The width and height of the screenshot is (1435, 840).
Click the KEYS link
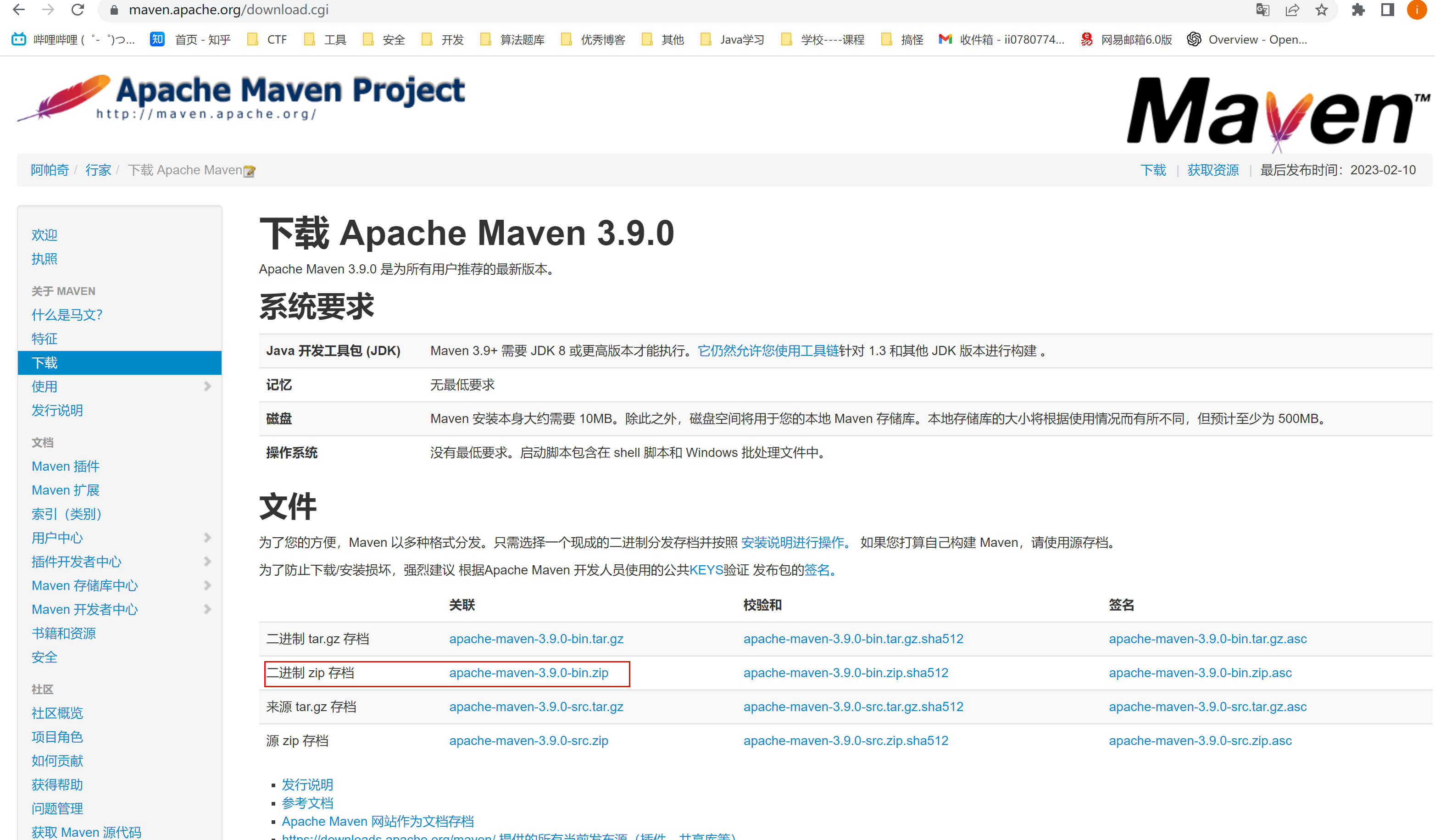pos(706,569)
